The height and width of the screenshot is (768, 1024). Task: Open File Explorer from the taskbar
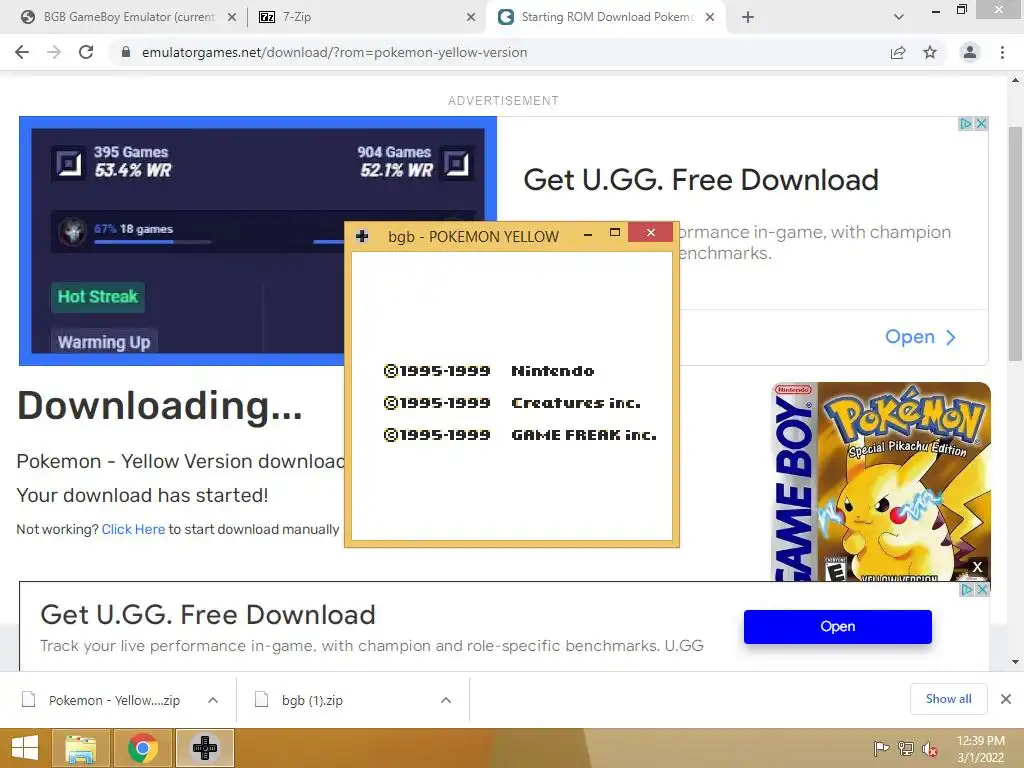(80, 748)
